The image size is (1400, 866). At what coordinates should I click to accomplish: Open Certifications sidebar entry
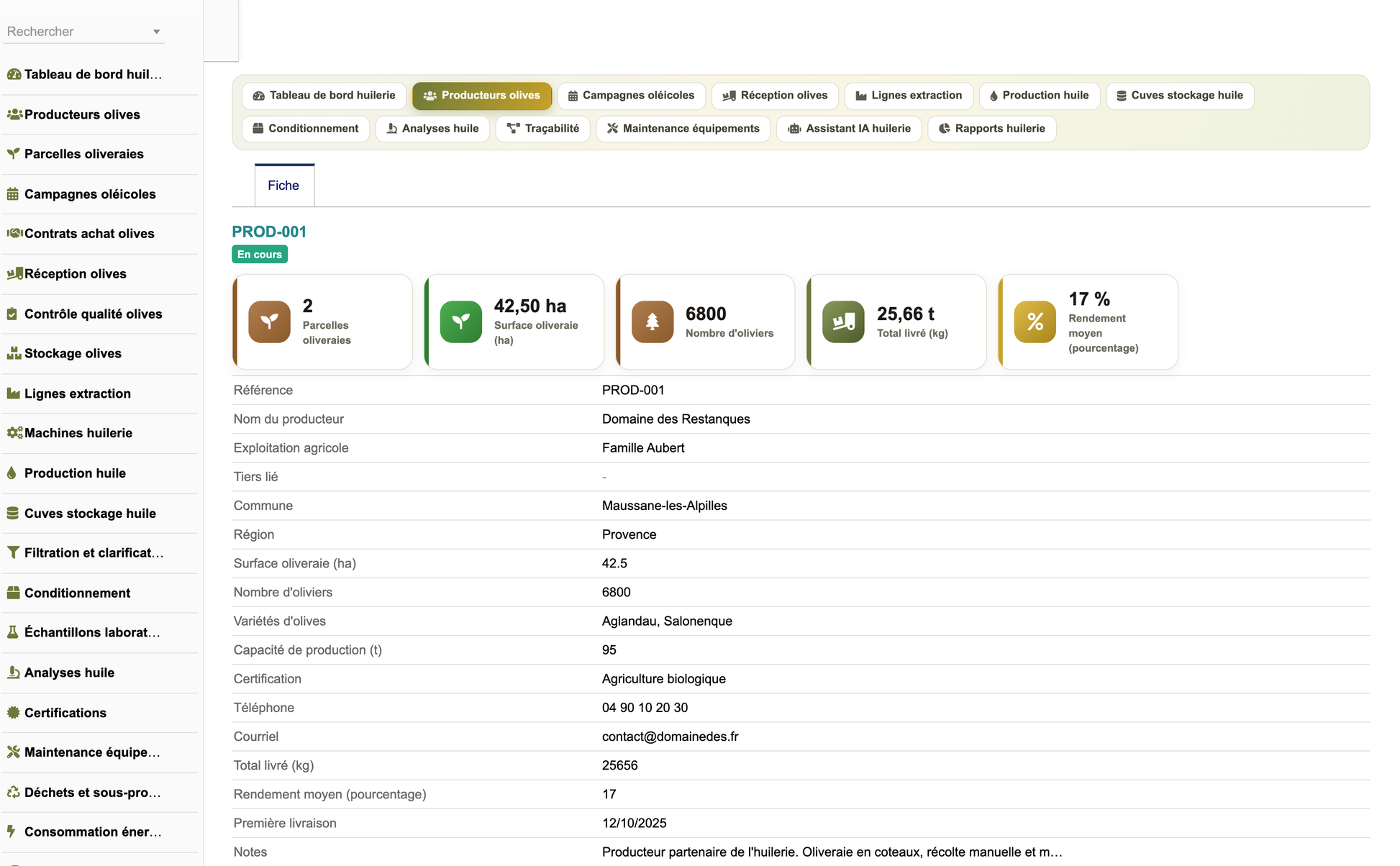[100, 713]
